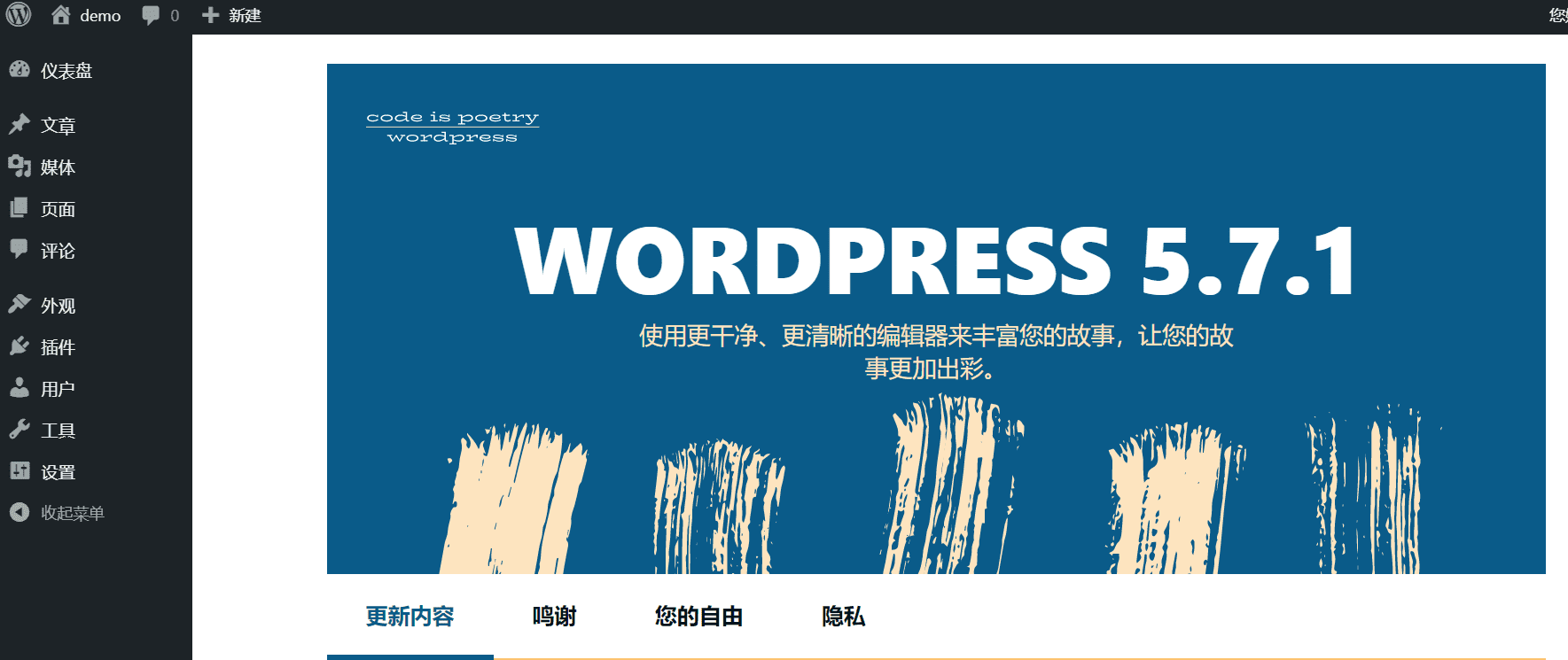Click the home icon beside demo
Viewport: 1568px width, 660px height.
click(61, 15)
